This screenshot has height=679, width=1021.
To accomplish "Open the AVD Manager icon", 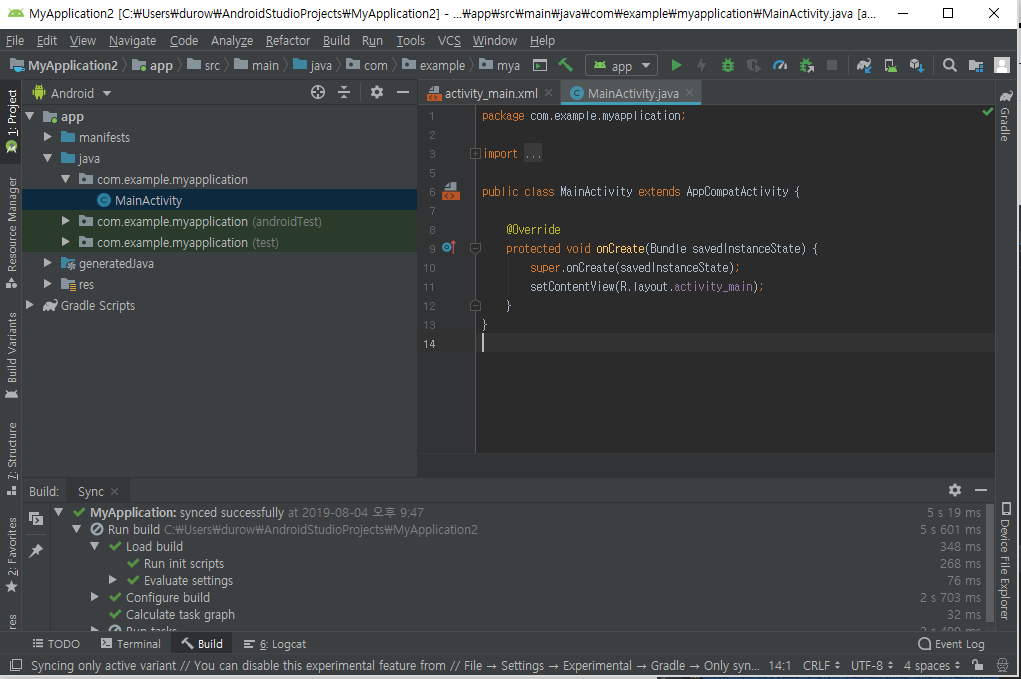I will (x=890, y=65).
